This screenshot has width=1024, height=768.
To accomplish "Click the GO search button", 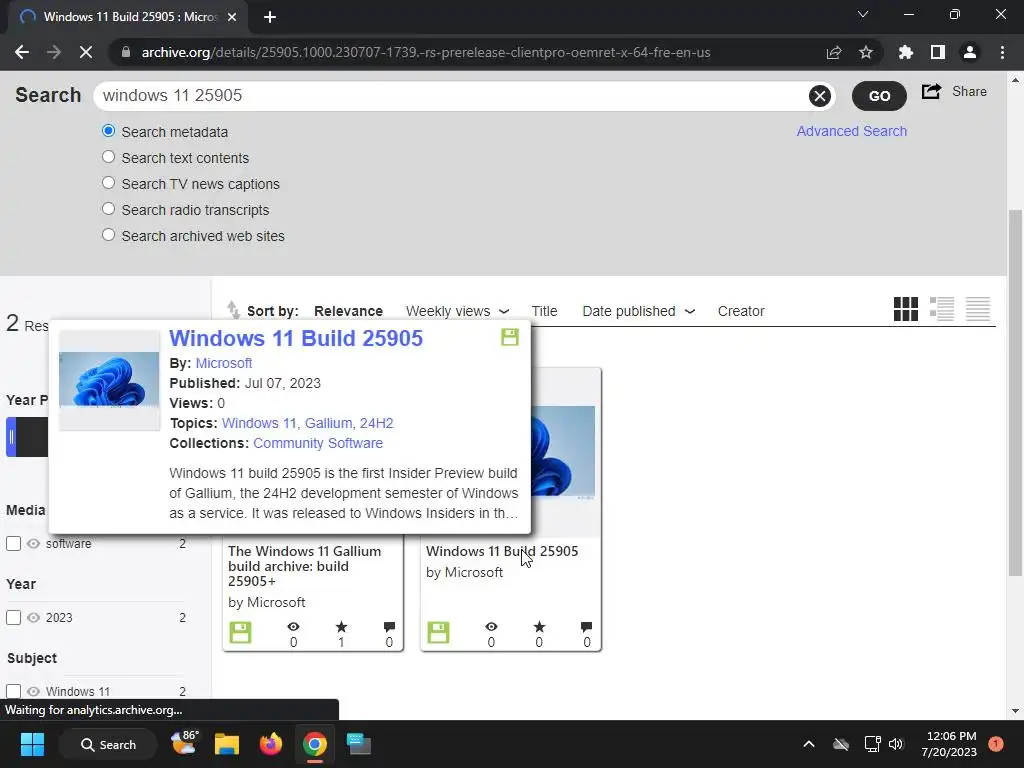I will 879,96.
